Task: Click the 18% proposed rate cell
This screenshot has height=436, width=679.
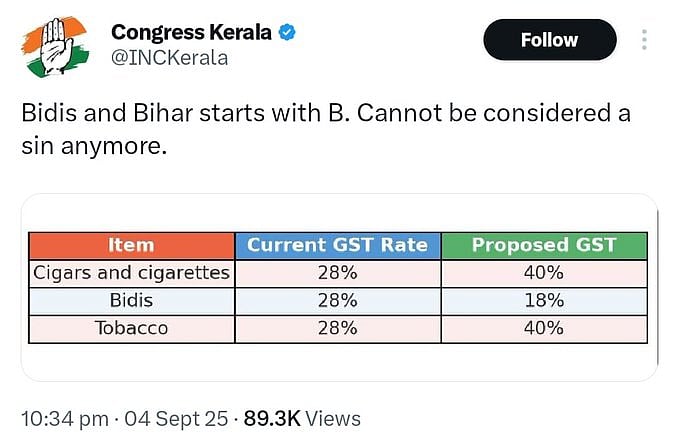Action: tap(544, 301)
